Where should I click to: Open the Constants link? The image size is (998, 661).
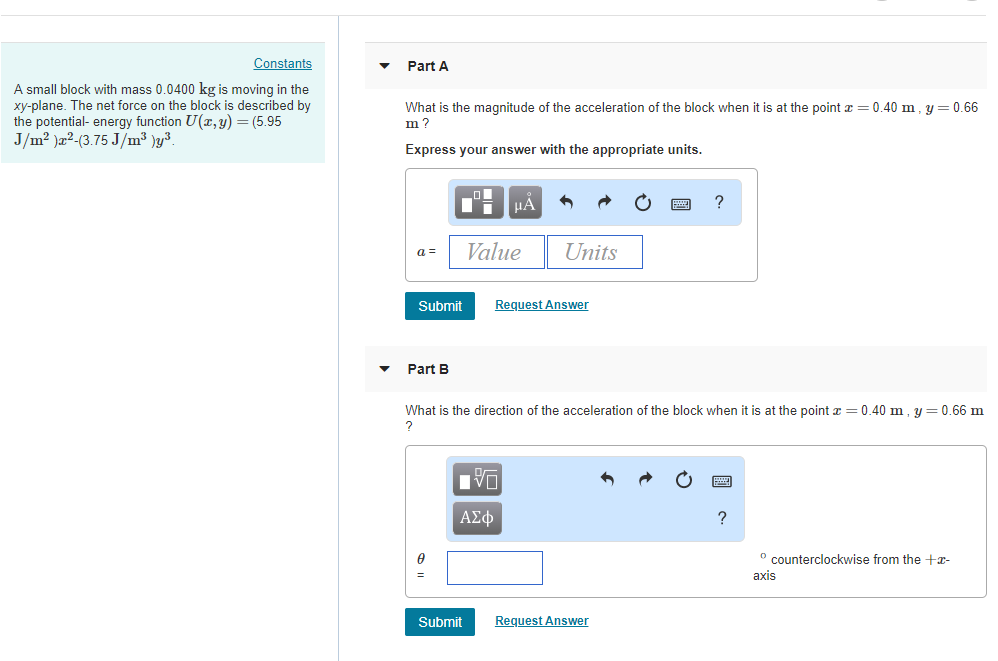[282, 63]
